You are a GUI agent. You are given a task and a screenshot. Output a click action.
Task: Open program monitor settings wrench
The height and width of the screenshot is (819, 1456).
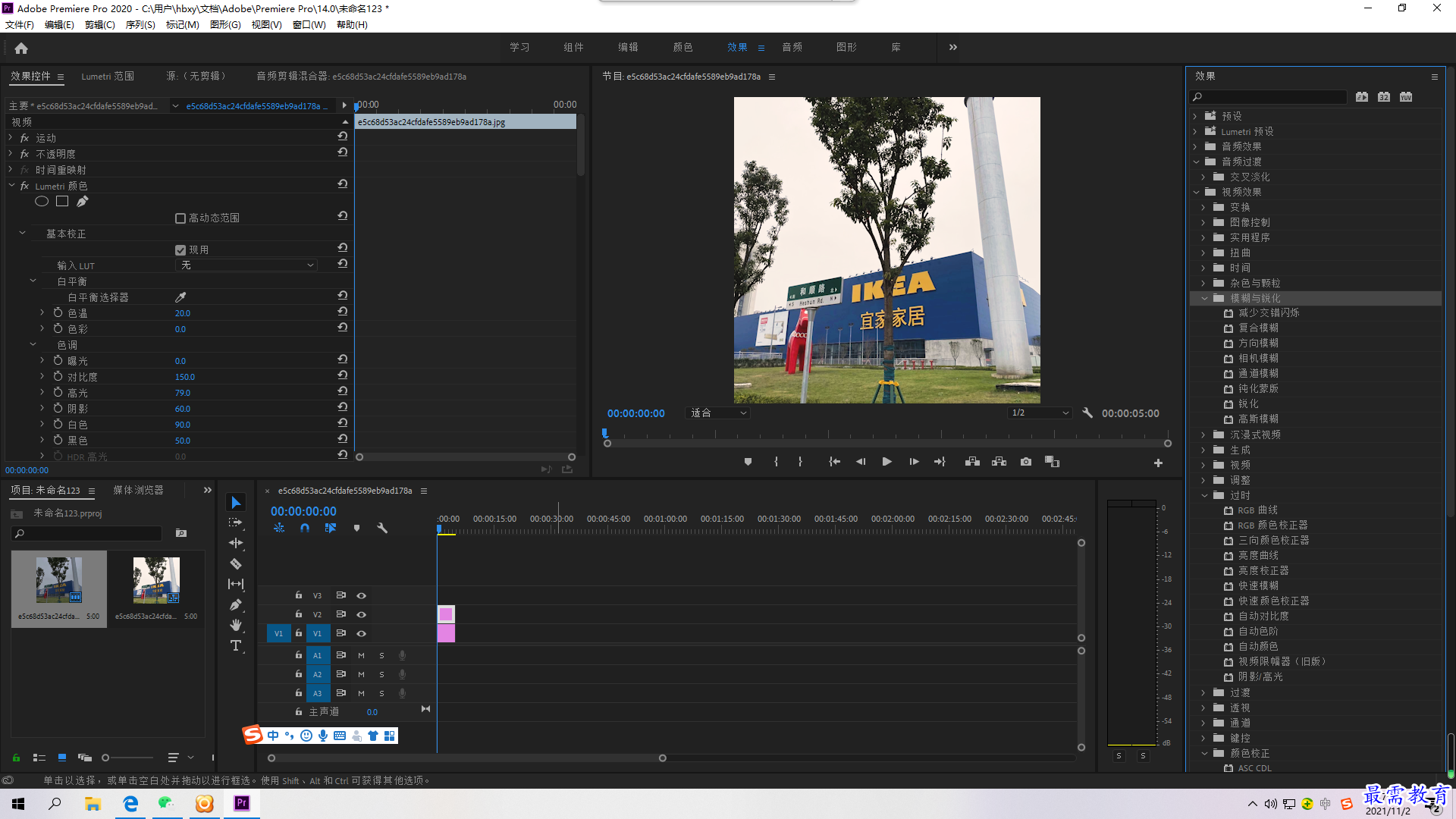(1087, 413)
